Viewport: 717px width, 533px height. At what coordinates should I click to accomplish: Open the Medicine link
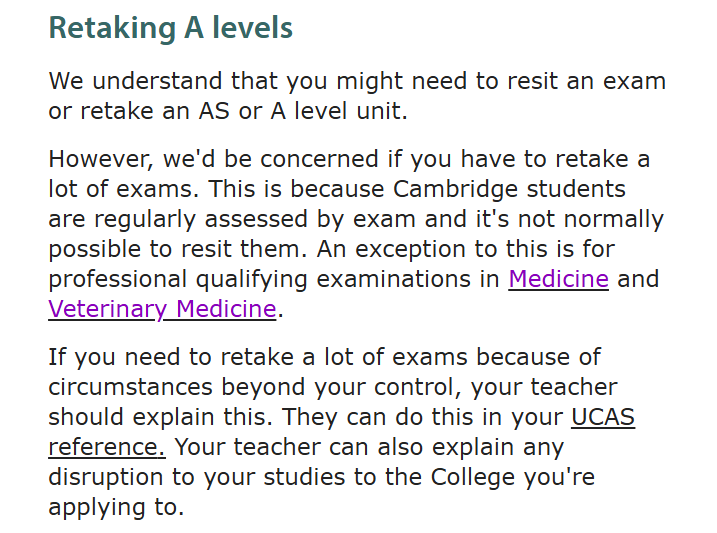click(558, 279)
